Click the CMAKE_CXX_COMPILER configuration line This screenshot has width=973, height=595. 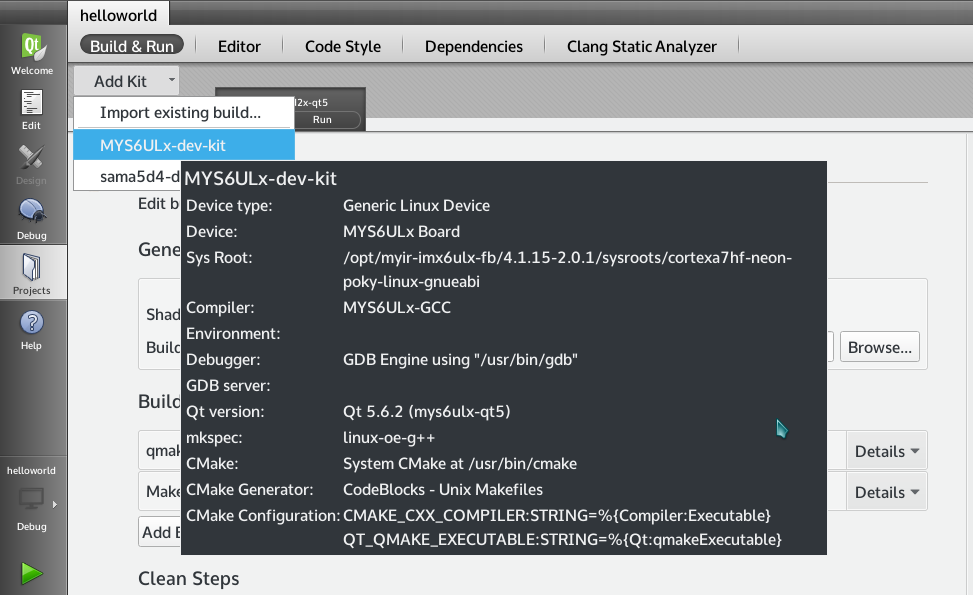(557, 516)
